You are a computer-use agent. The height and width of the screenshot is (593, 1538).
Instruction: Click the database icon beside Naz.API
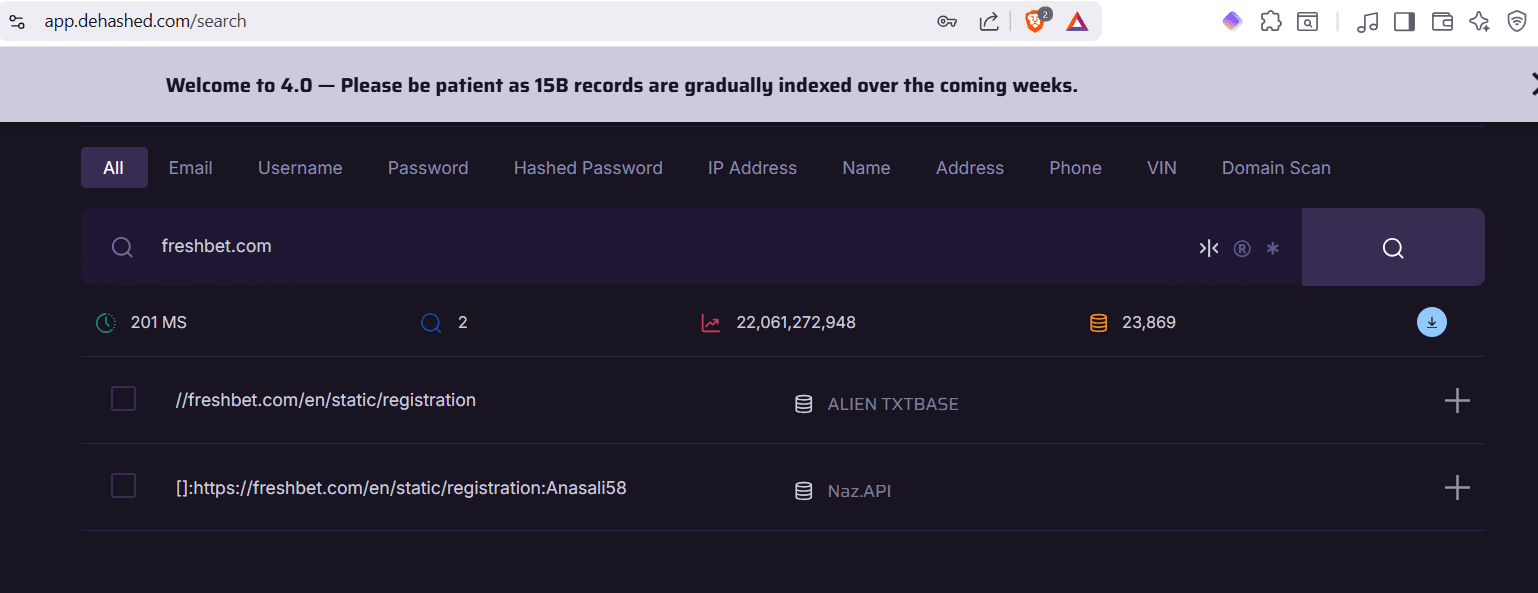tap(803, 490)
